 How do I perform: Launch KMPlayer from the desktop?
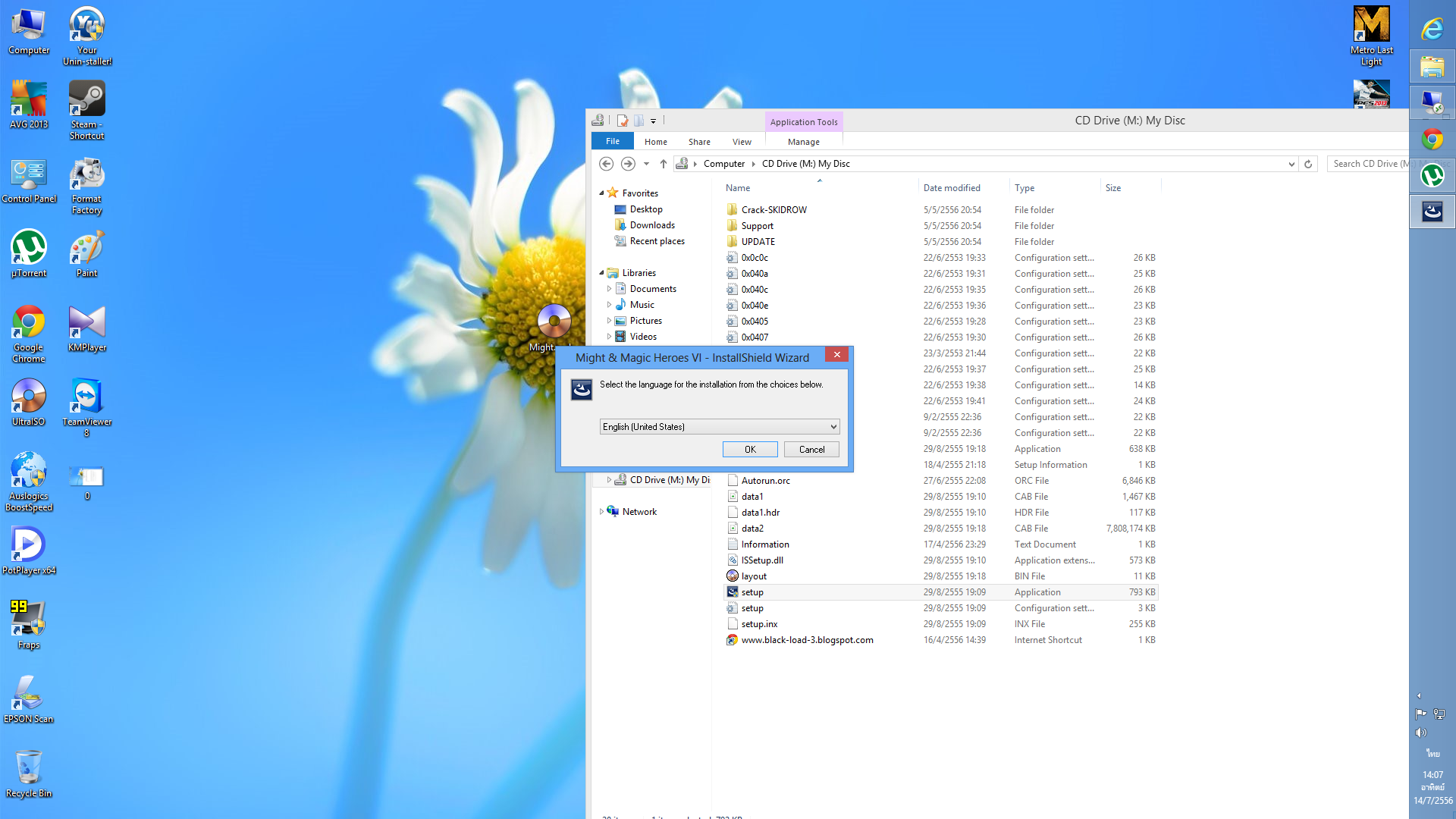point(86,325)
